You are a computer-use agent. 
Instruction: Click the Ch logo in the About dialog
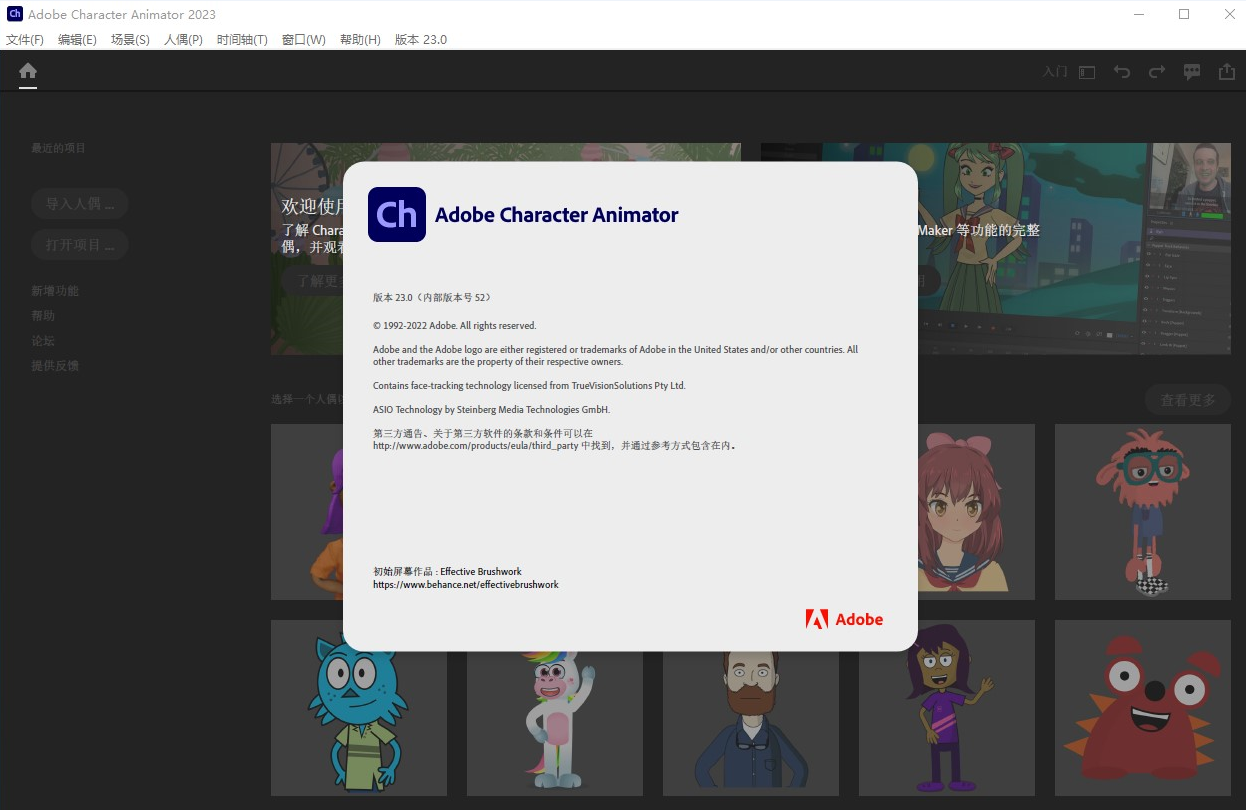pyautogui.click(x=396, y=214)
